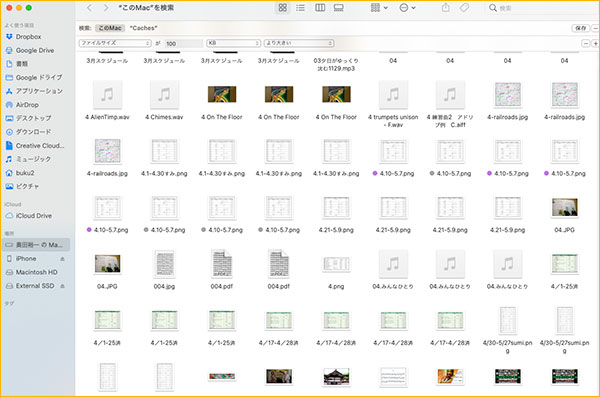This screenshot has width=600, height=397.
Task: Select iPhone in the sidebar
Action: [x=26, y=259]
